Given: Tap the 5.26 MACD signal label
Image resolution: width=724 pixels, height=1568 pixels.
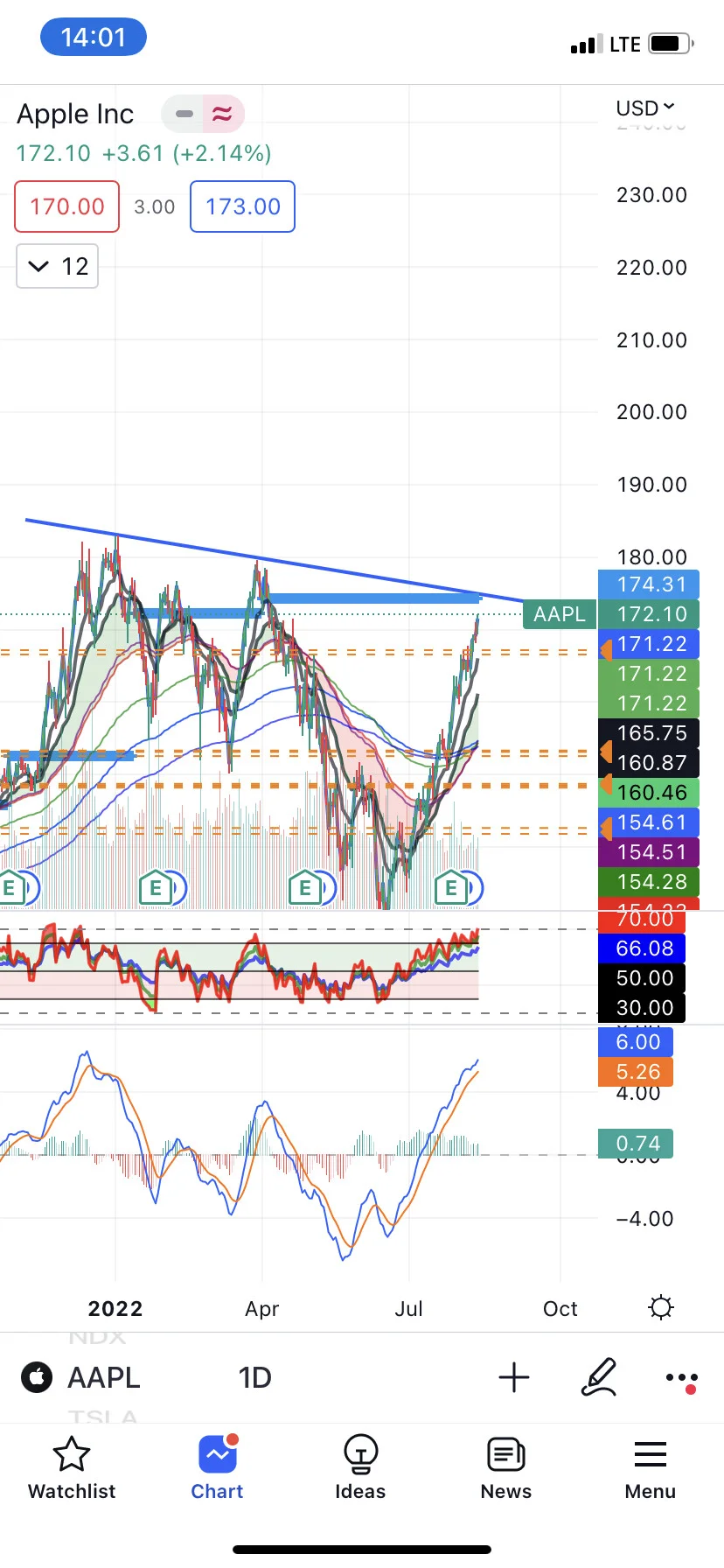Looking at the screenshot, I should click(637, 1072).
